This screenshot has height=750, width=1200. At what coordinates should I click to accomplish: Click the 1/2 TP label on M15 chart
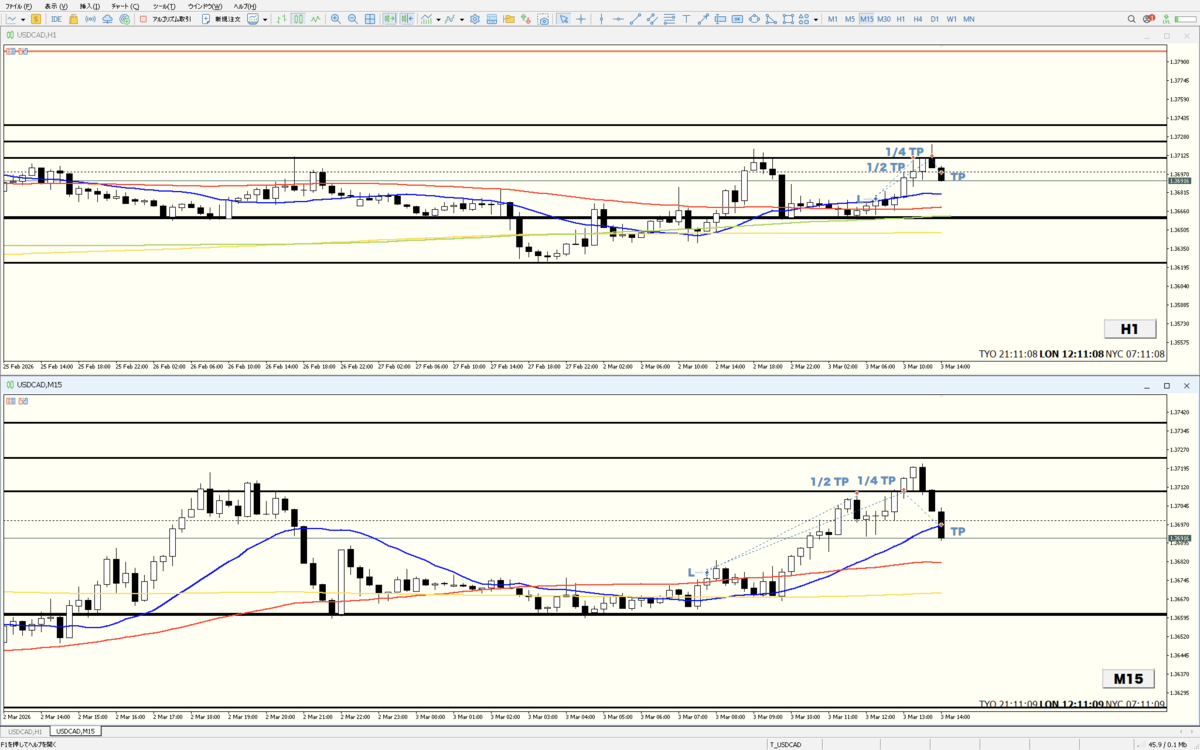point(829,482)
